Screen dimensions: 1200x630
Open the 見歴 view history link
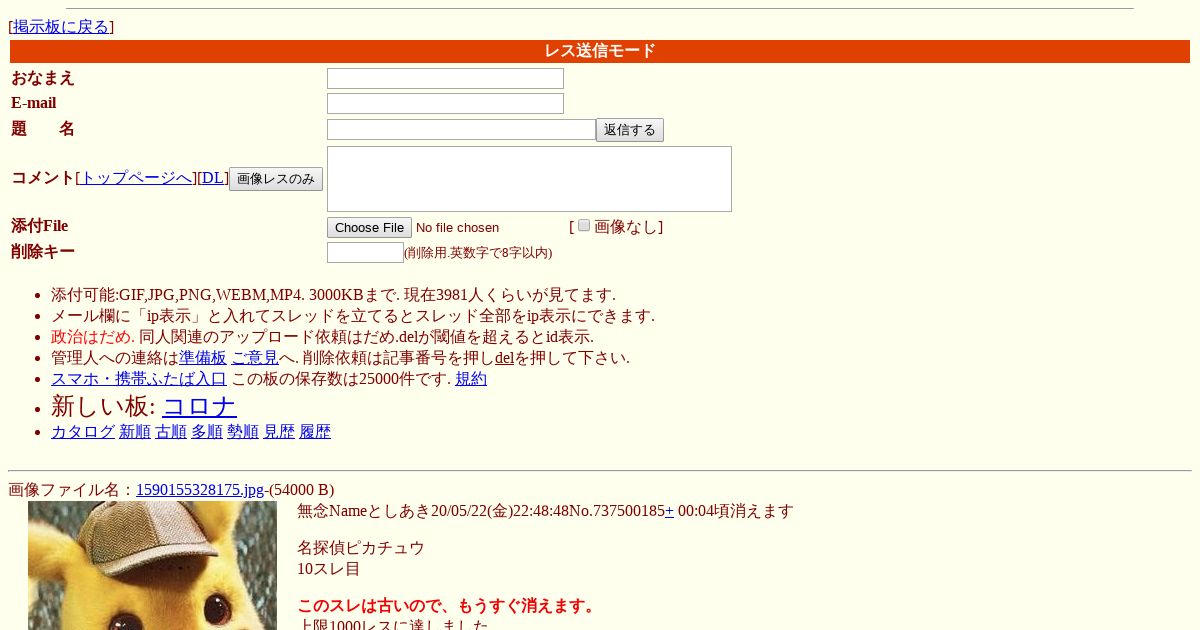coord(279,432)
